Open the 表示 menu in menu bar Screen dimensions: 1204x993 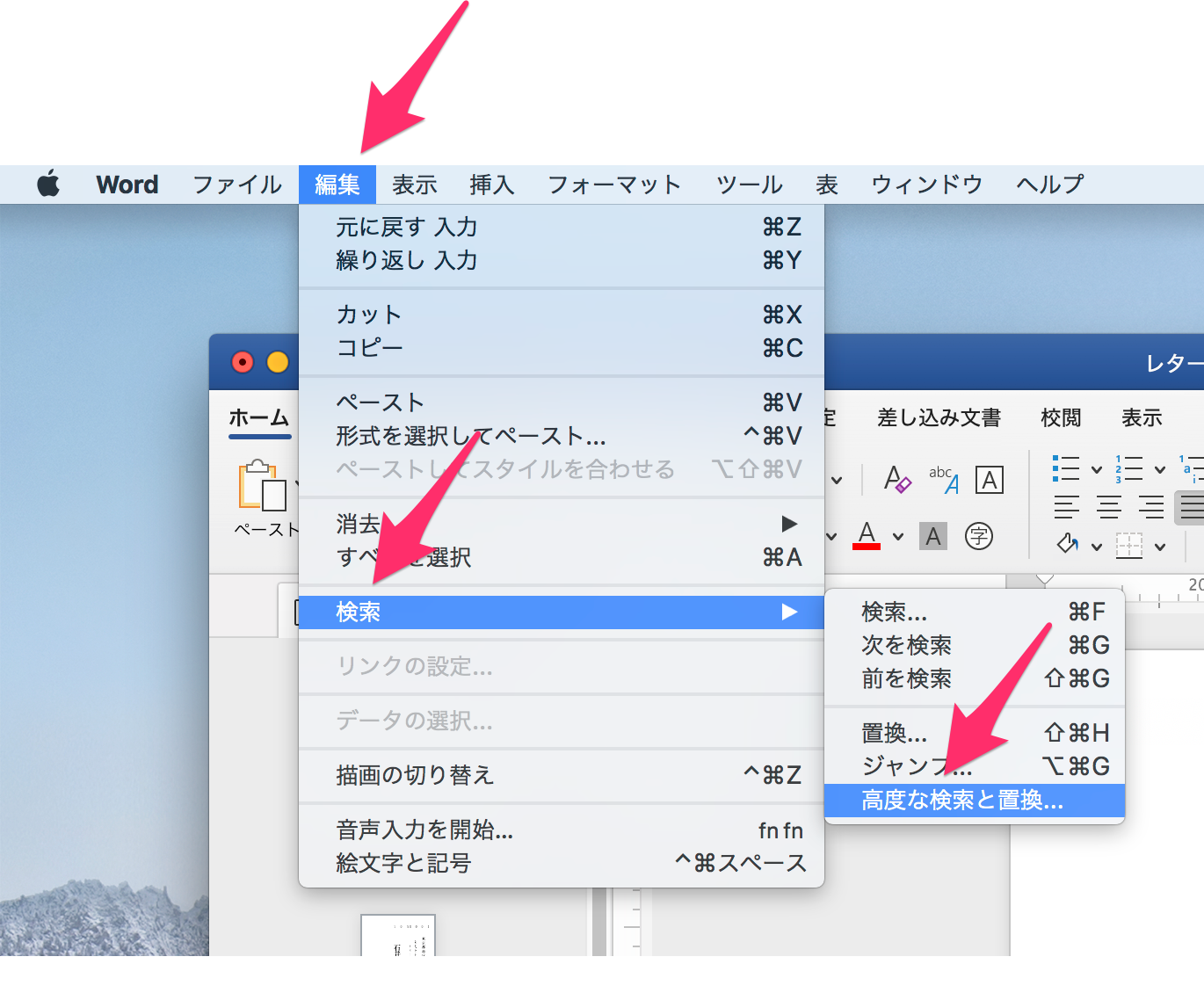pyautogui.click(x=415, y=185)
